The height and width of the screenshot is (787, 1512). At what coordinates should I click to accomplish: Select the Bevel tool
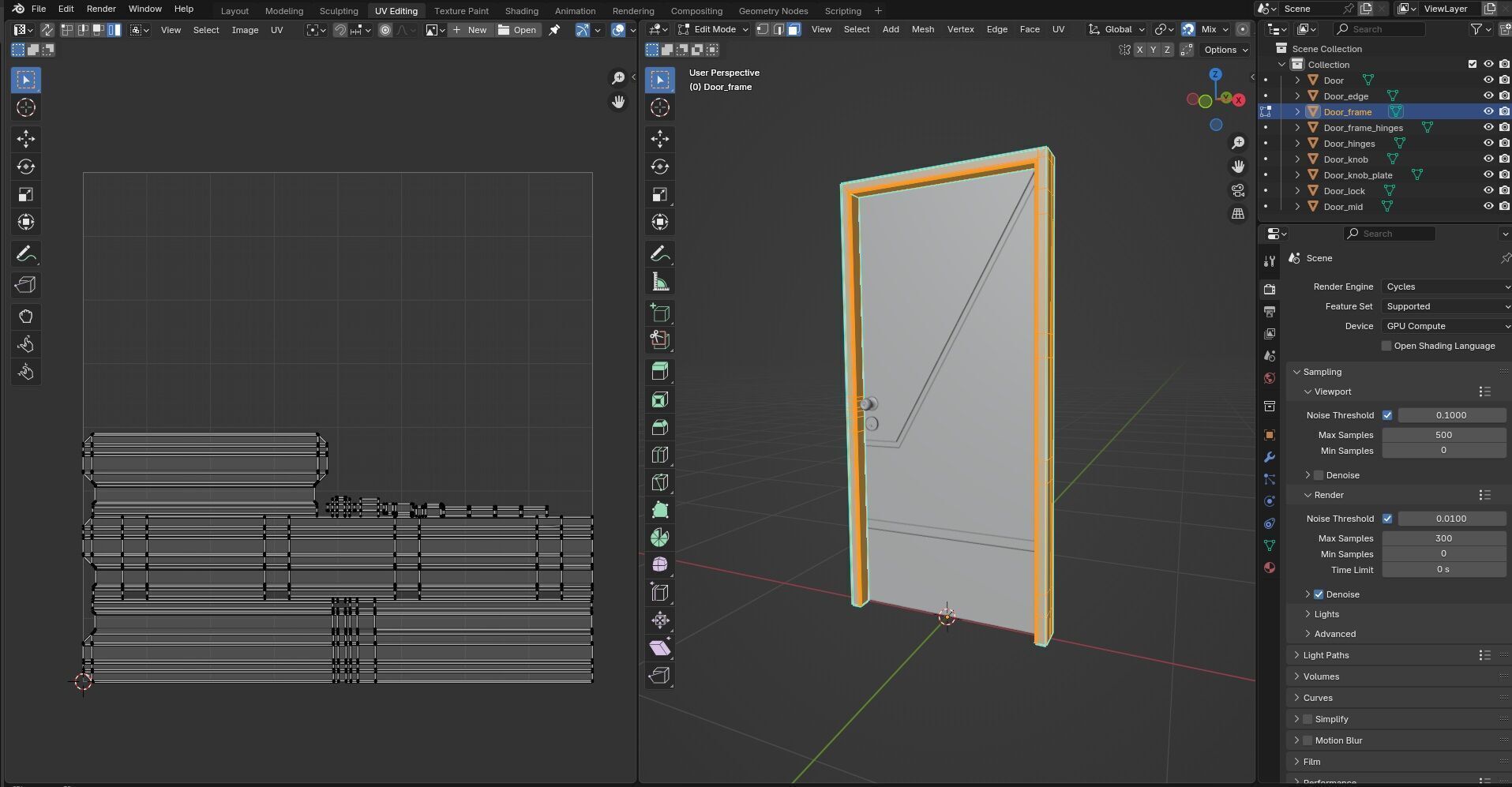660,427
